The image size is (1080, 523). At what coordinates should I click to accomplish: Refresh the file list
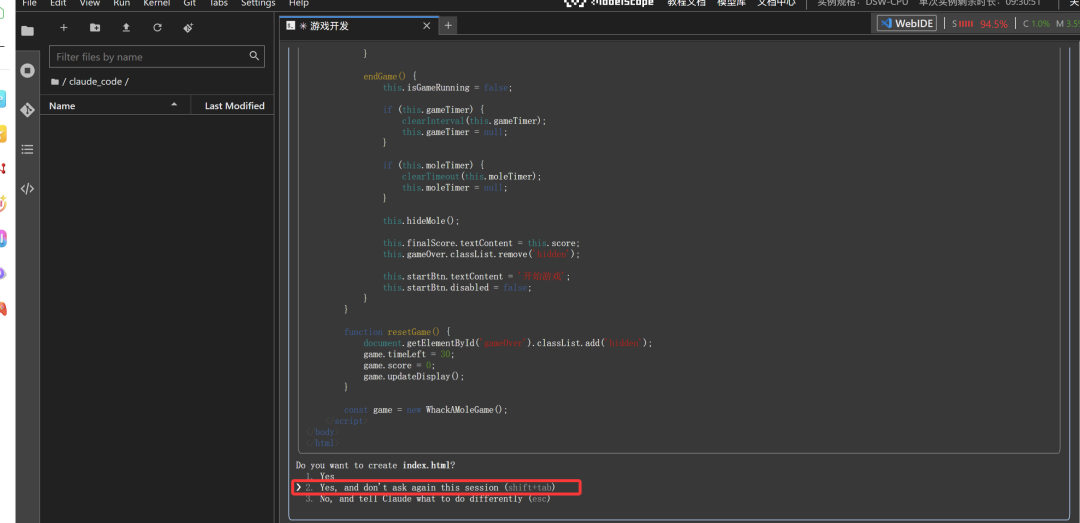click(x=157, y=28)
